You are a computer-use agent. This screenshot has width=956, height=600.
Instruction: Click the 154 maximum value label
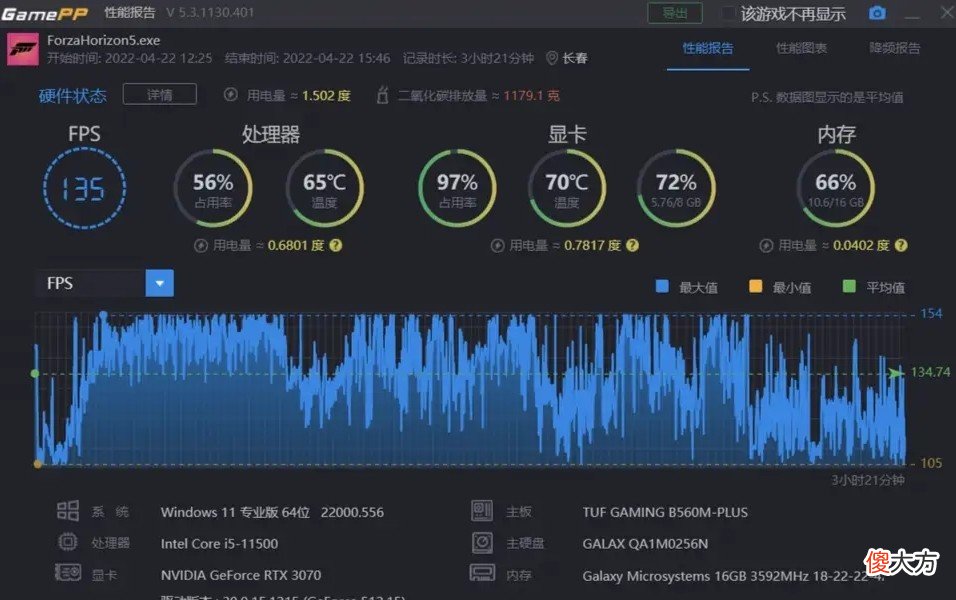(x=931, y=313)
